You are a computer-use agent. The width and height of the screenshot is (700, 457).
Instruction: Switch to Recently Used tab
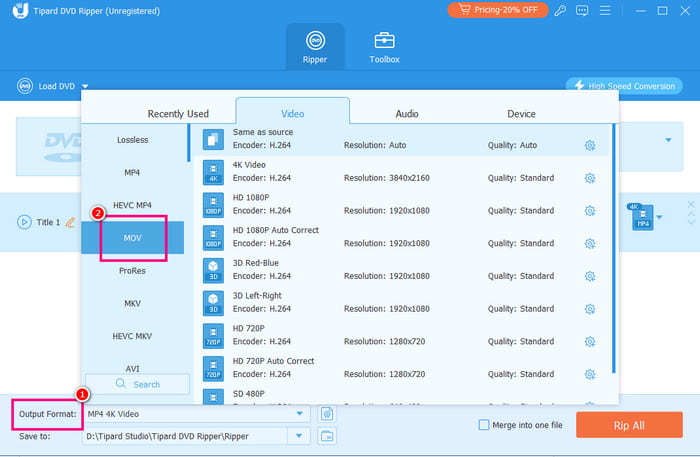pyautogui.click(x=178, y=114)
